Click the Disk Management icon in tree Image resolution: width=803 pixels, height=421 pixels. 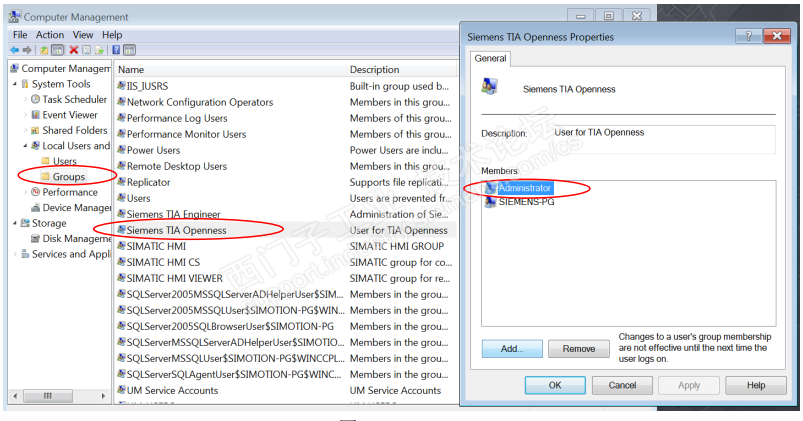[x=35, y=239]
